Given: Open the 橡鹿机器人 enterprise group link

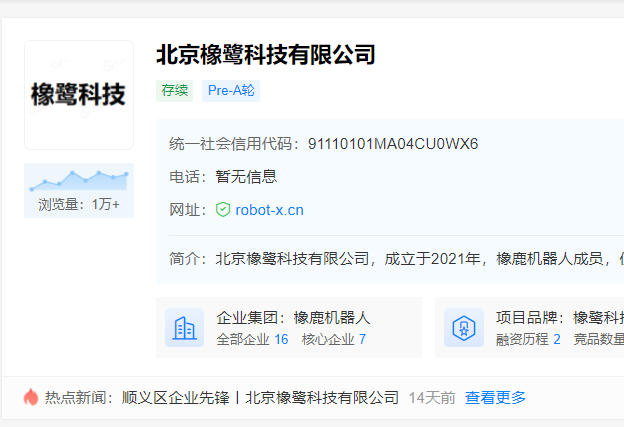Looking at the screenshot, I should click(x=332, y=318).
